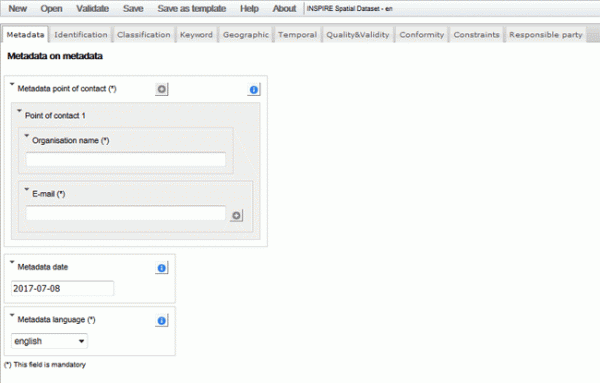Collapse the Point of contact 1 group
The image size is (600, 383).
pyautogui.click(x=19, y=111)
